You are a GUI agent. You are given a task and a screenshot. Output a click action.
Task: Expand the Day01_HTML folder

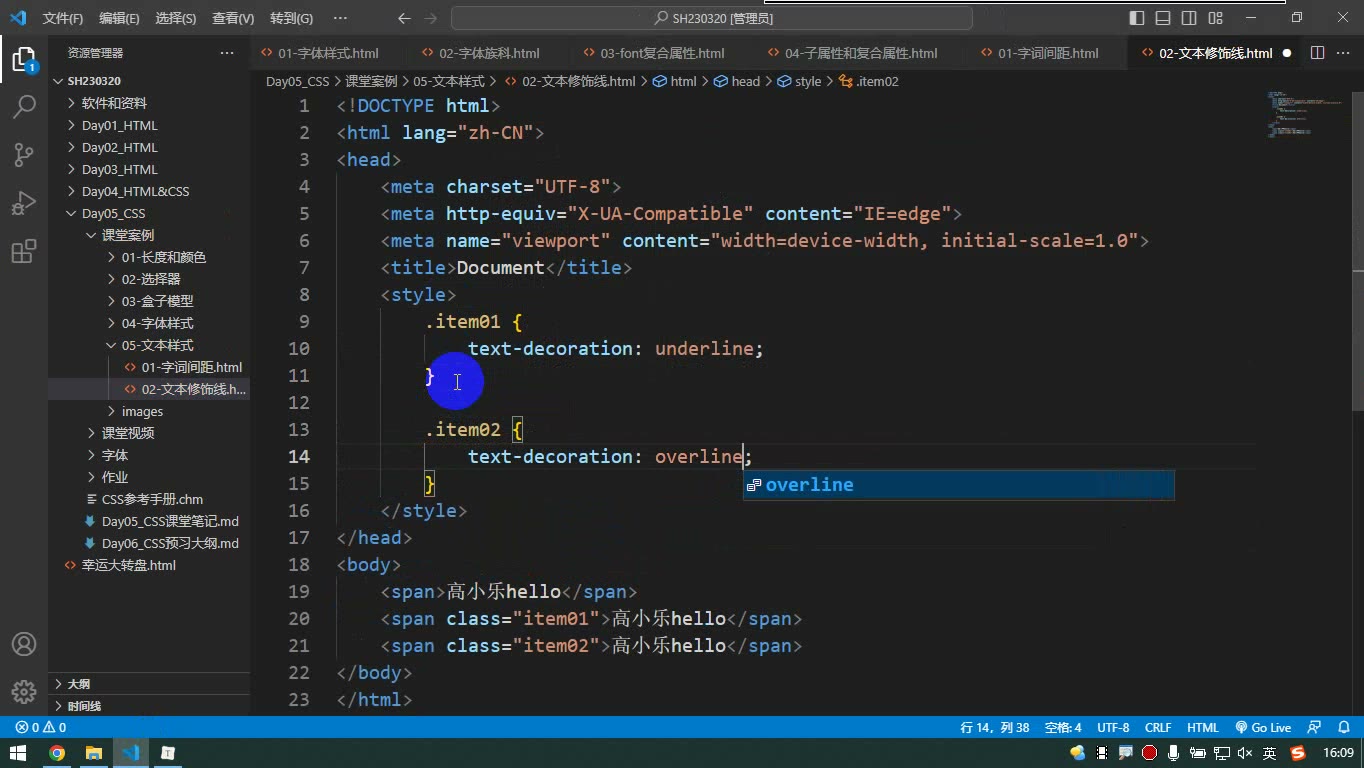[149, 125]
